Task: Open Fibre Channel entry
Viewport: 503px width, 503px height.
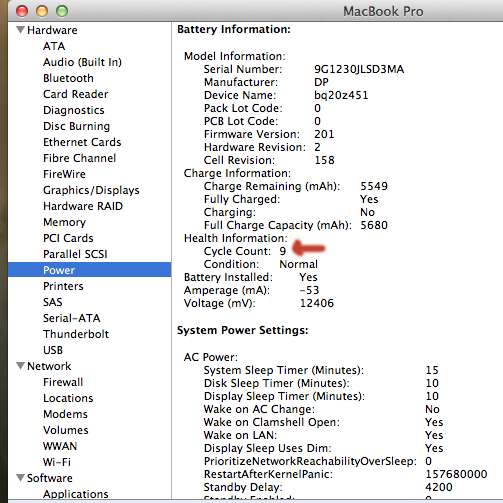Action: pyautogui.click(x=79, y=158)
